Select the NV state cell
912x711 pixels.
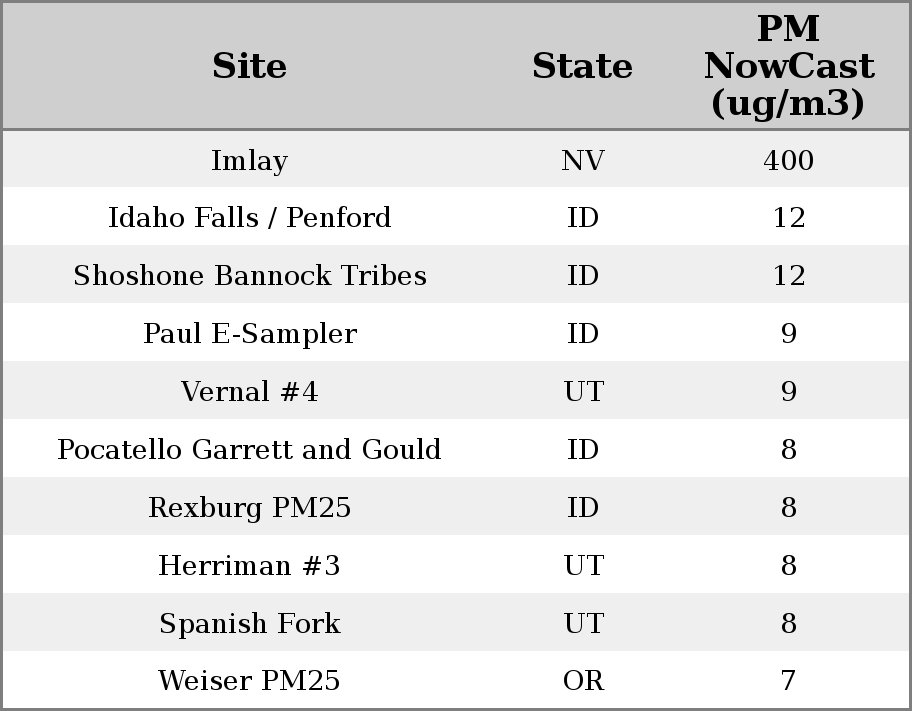tap(582, 161)
